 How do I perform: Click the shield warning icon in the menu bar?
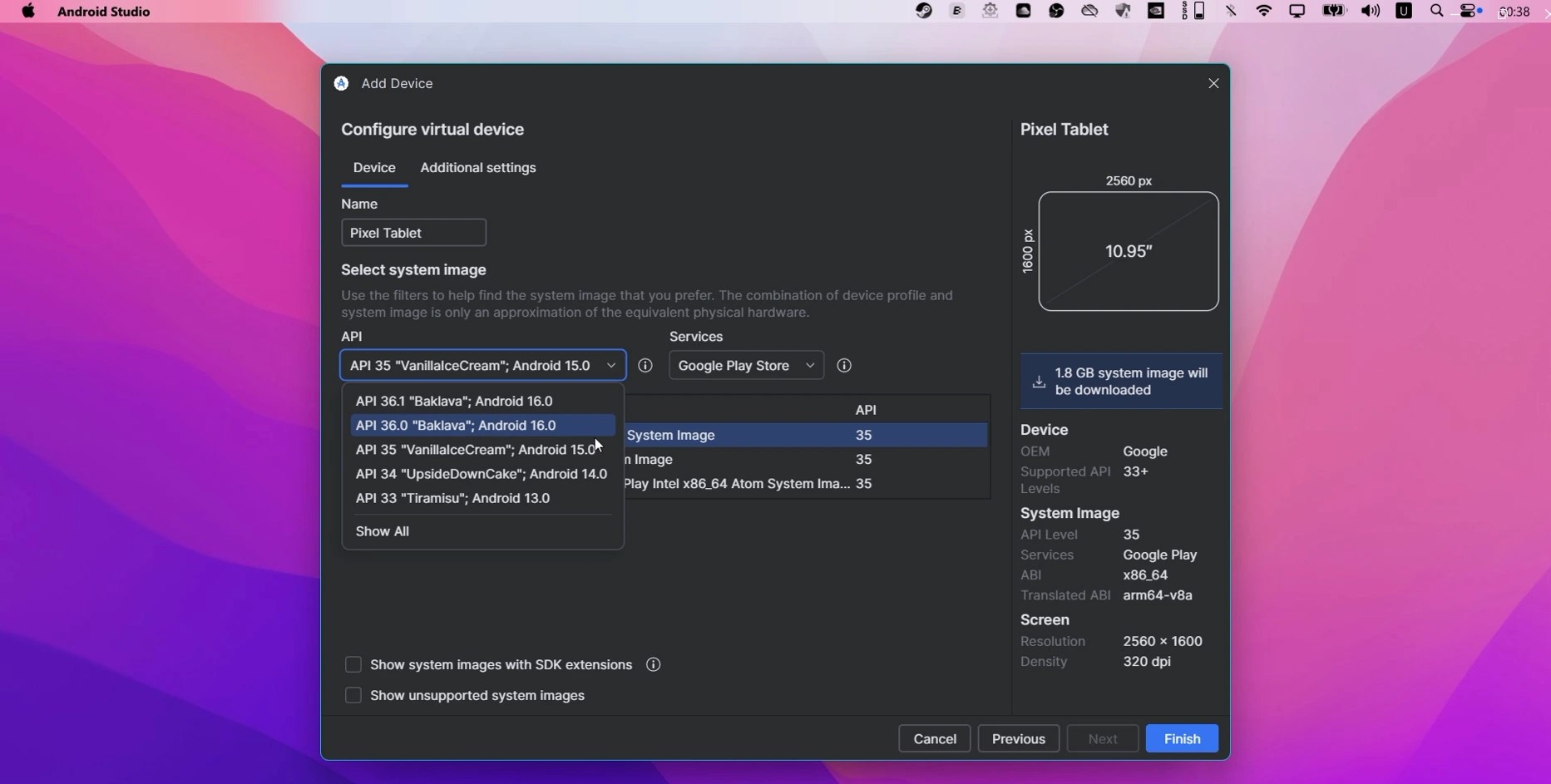click(1124, 11)
